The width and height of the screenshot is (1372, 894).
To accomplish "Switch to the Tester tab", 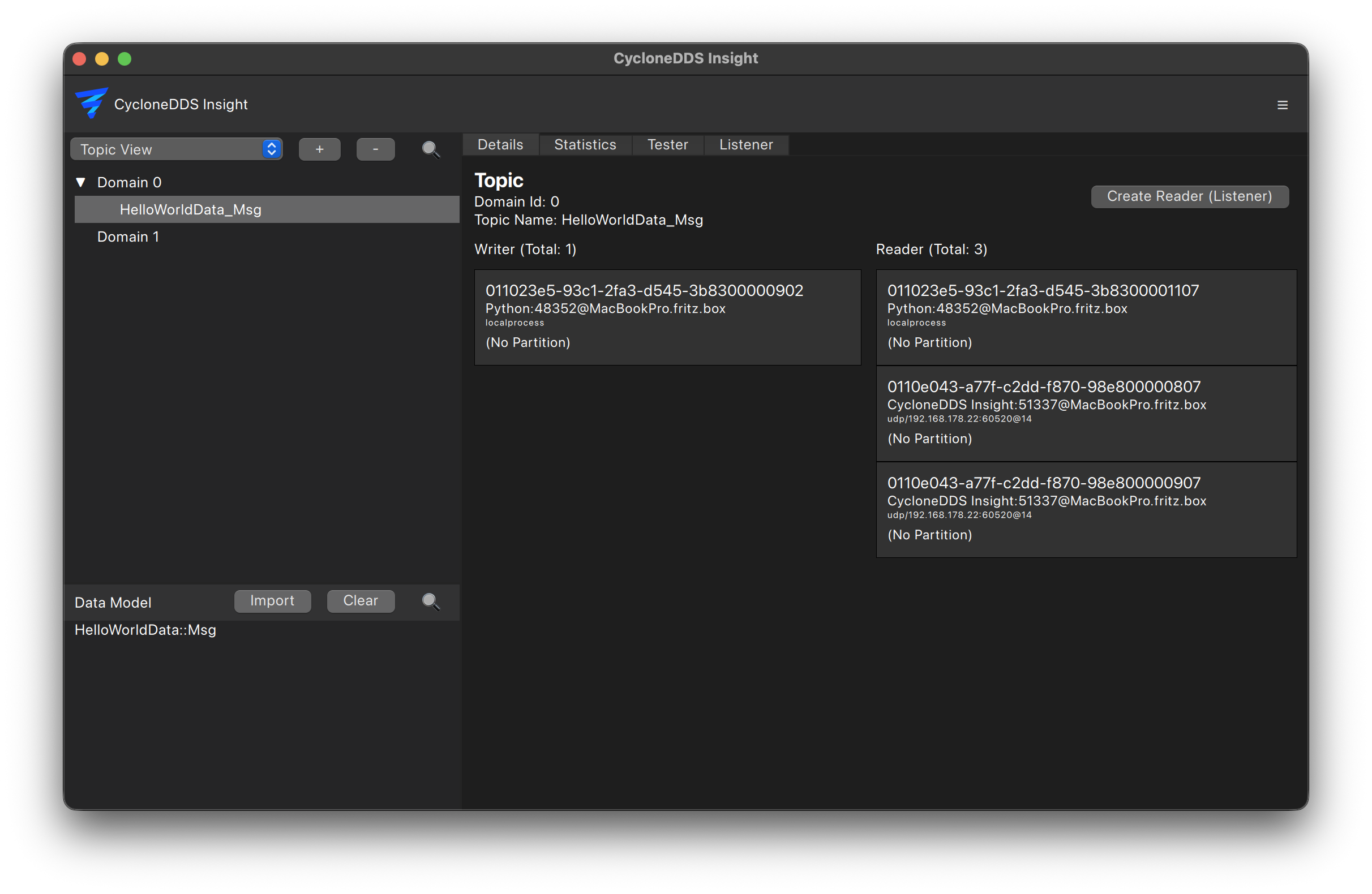I will tap(667, 145).
